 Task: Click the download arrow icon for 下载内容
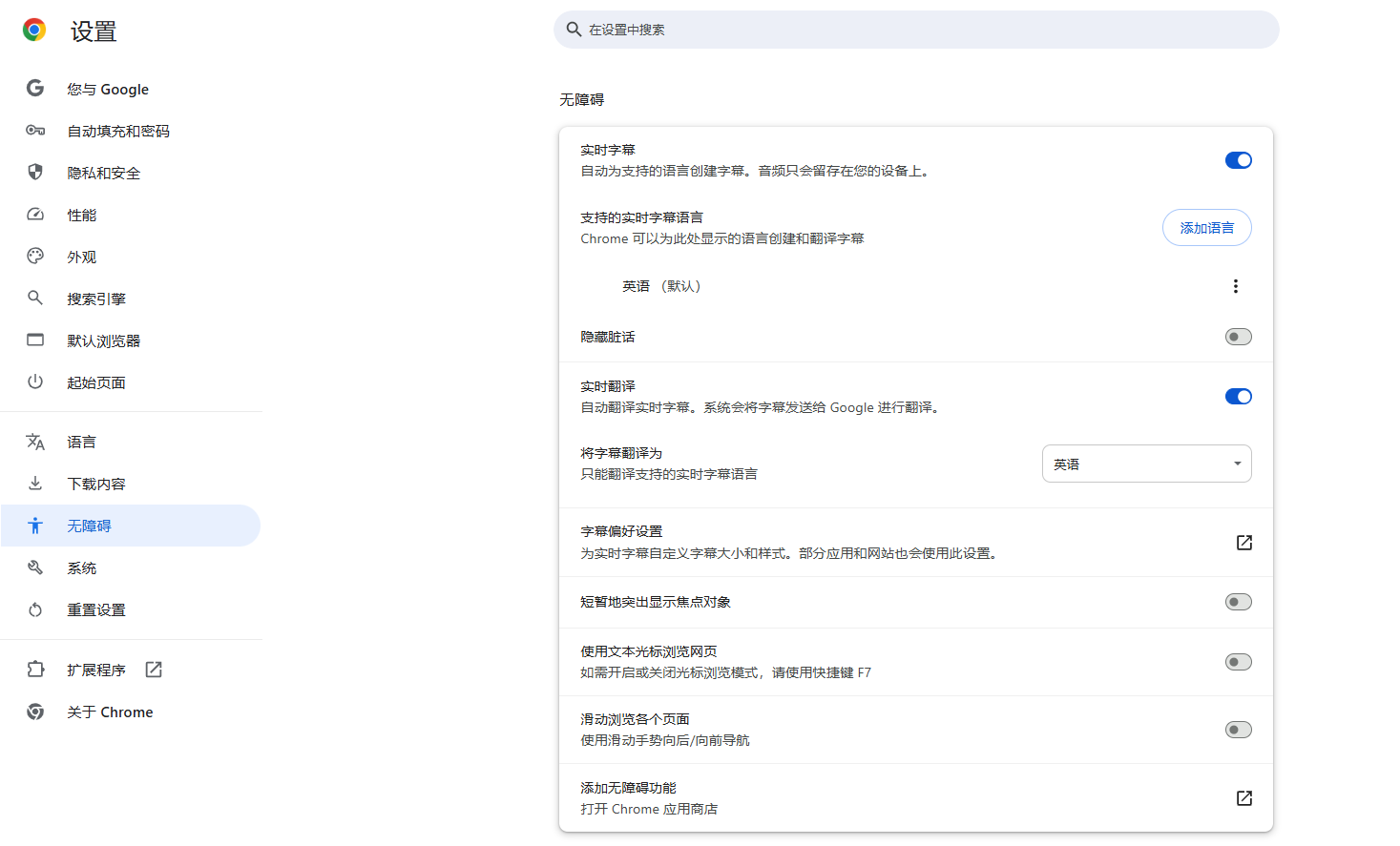coord(35,484)
